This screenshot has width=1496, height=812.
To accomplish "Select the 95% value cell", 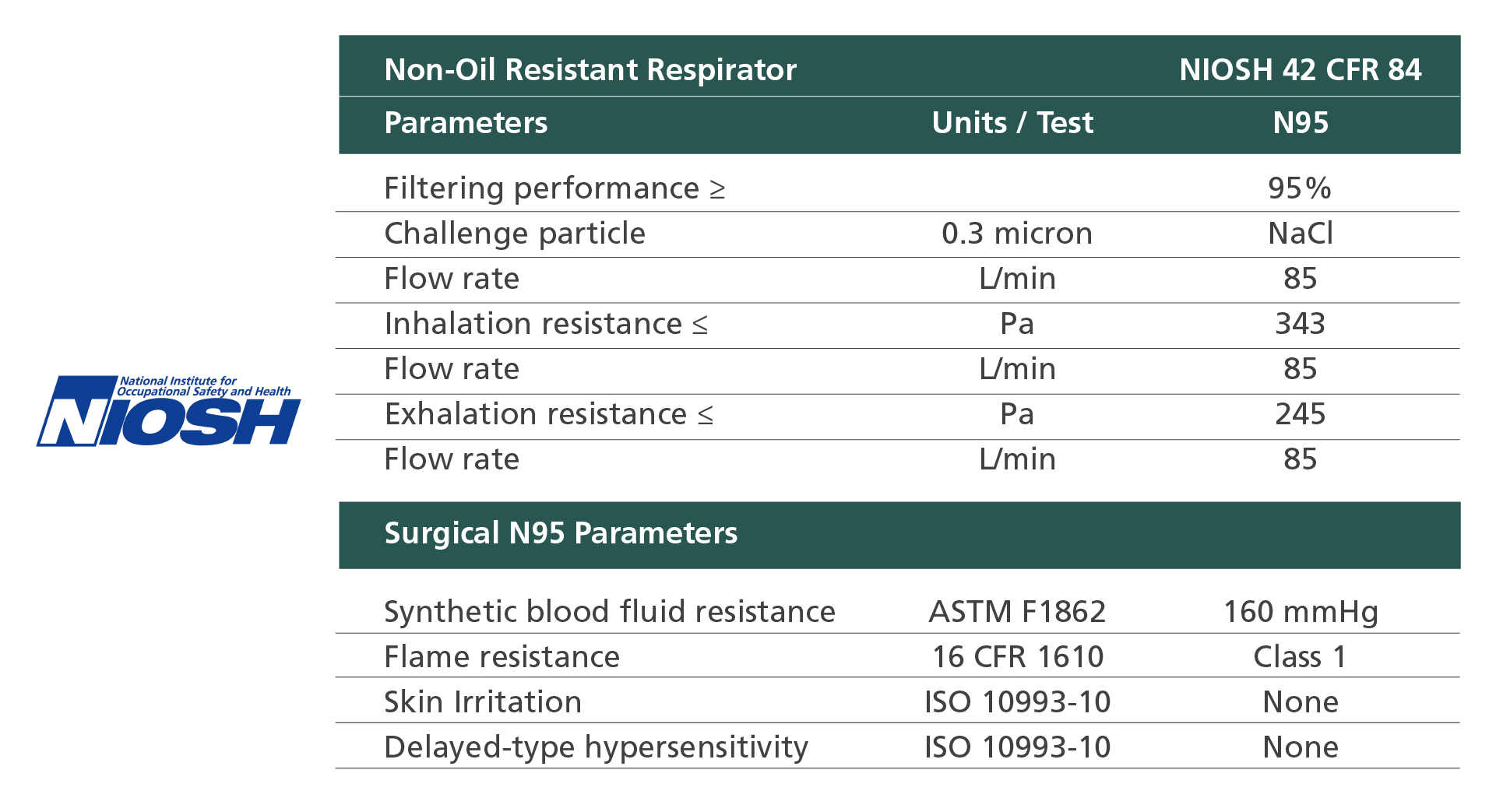I will click(1300, 188).
